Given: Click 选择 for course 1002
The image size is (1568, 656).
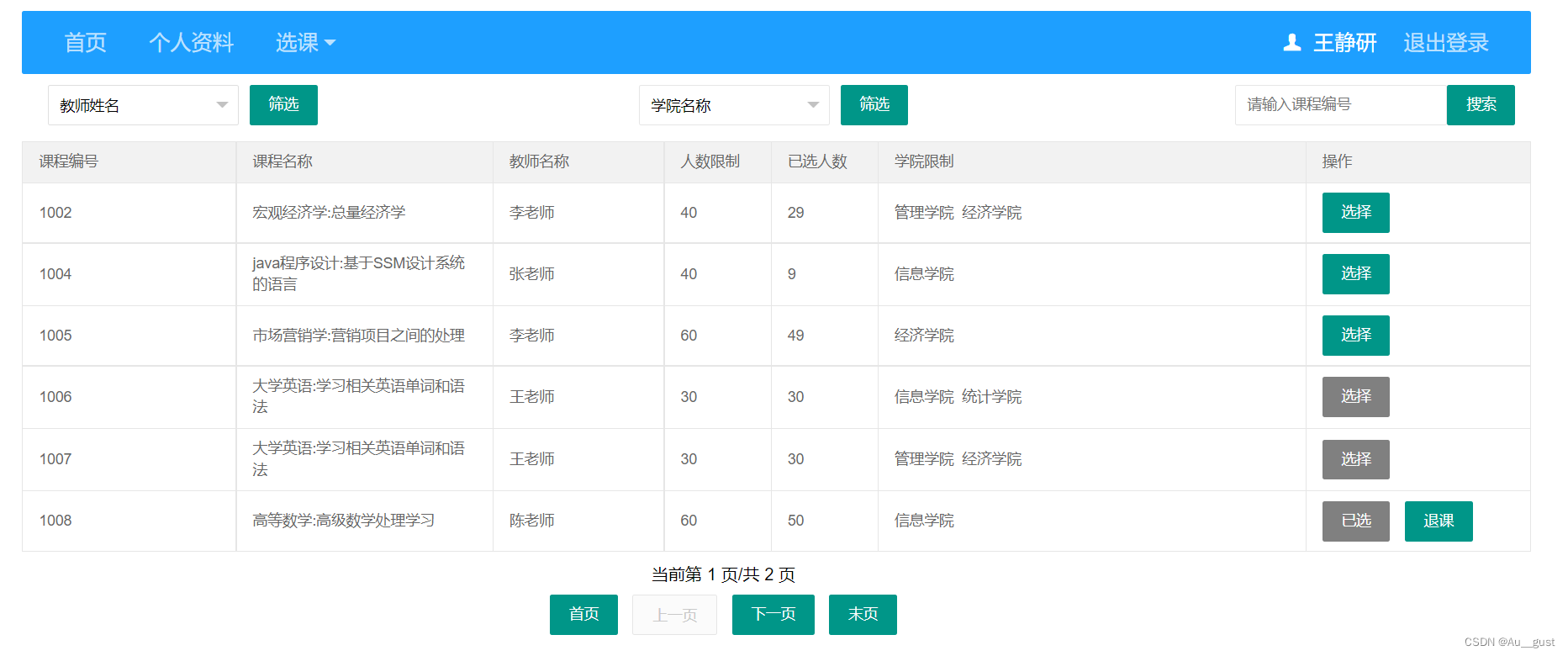Looking at the screenshot, I should point(1356,213).
